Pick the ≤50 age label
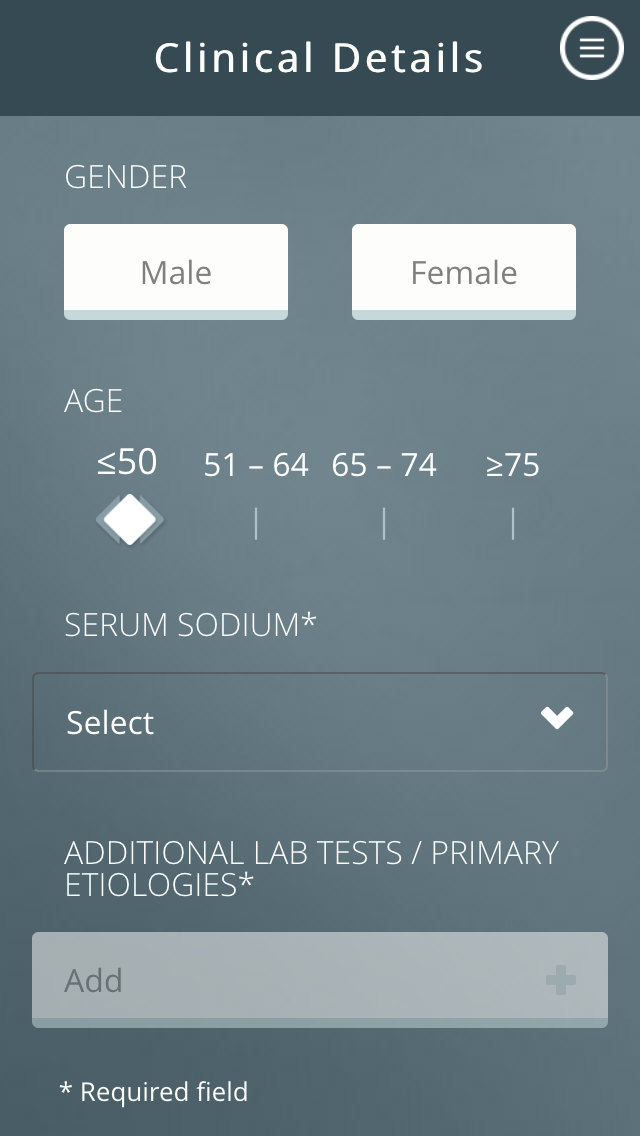This screenshot has width=640, height=1136. tap(128, 462)
